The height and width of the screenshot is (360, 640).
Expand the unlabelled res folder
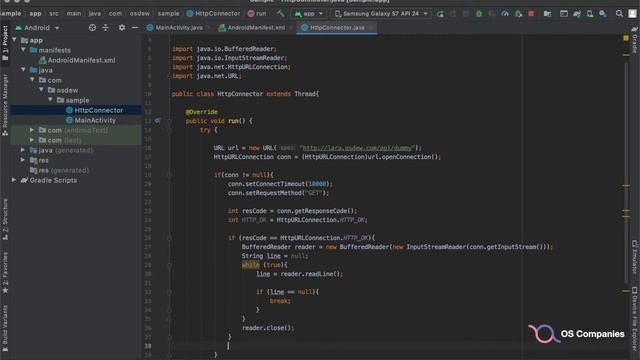click(23, 160)
